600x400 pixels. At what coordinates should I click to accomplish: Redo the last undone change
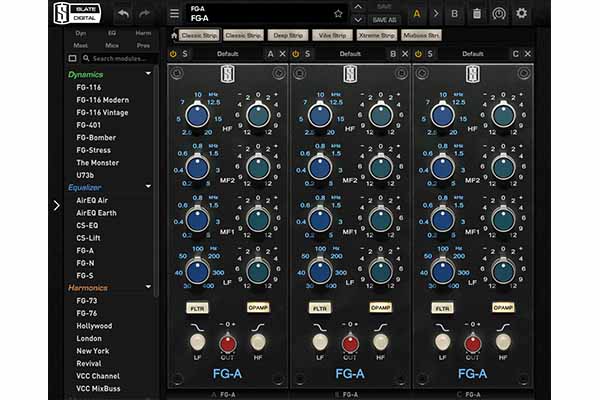click(144, 14)
